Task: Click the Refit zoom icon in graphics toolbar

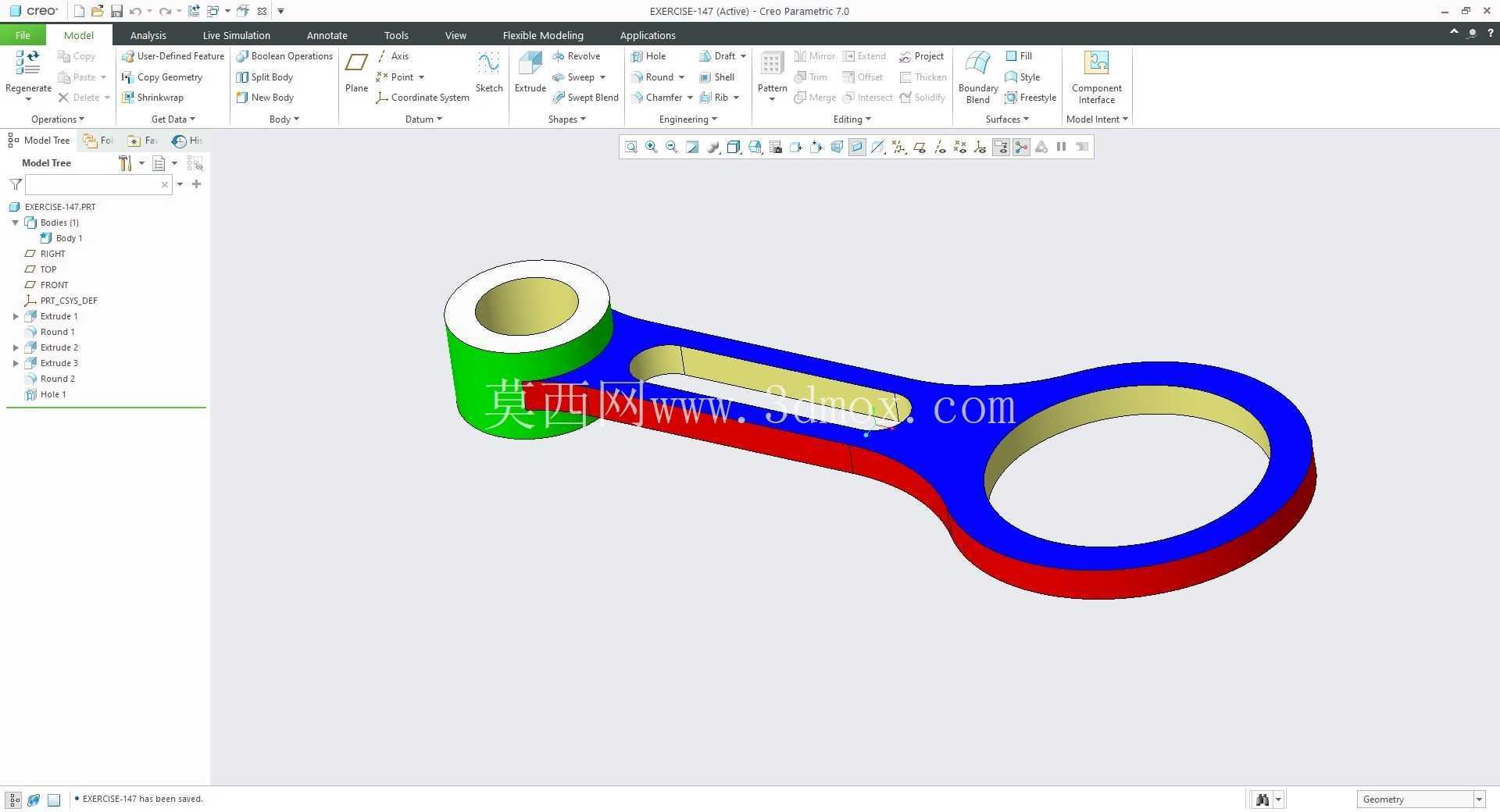Action: pyautogui.click(x=631, y=147)
